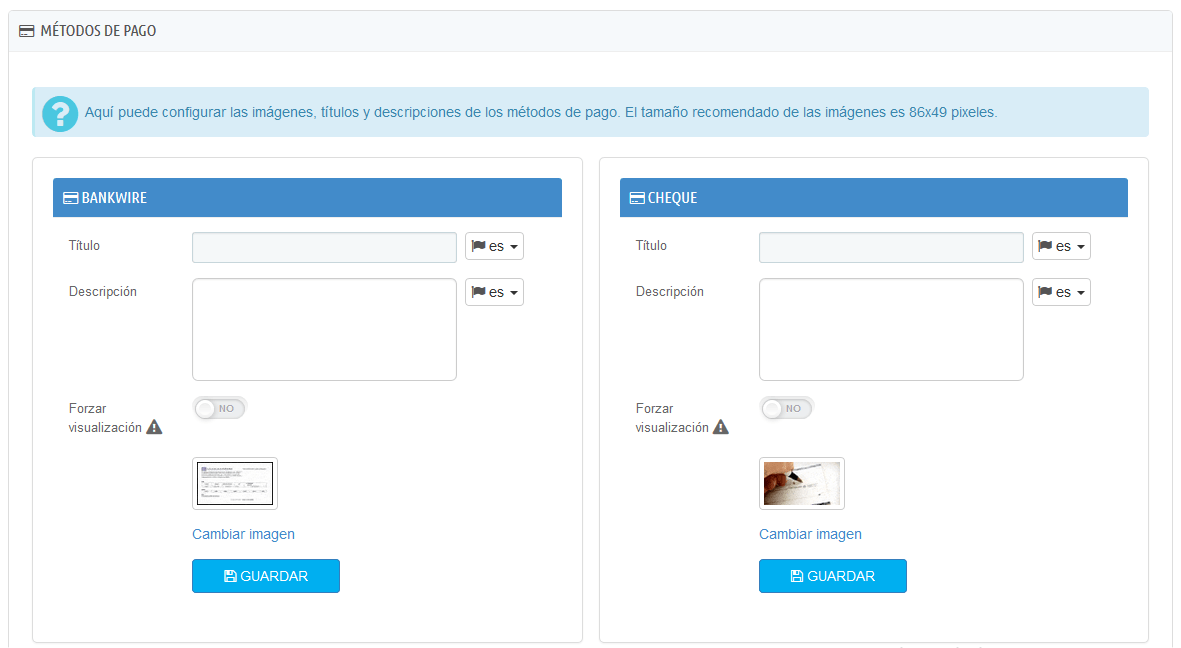Click the blue question mark help icon

tap(59, 113)
